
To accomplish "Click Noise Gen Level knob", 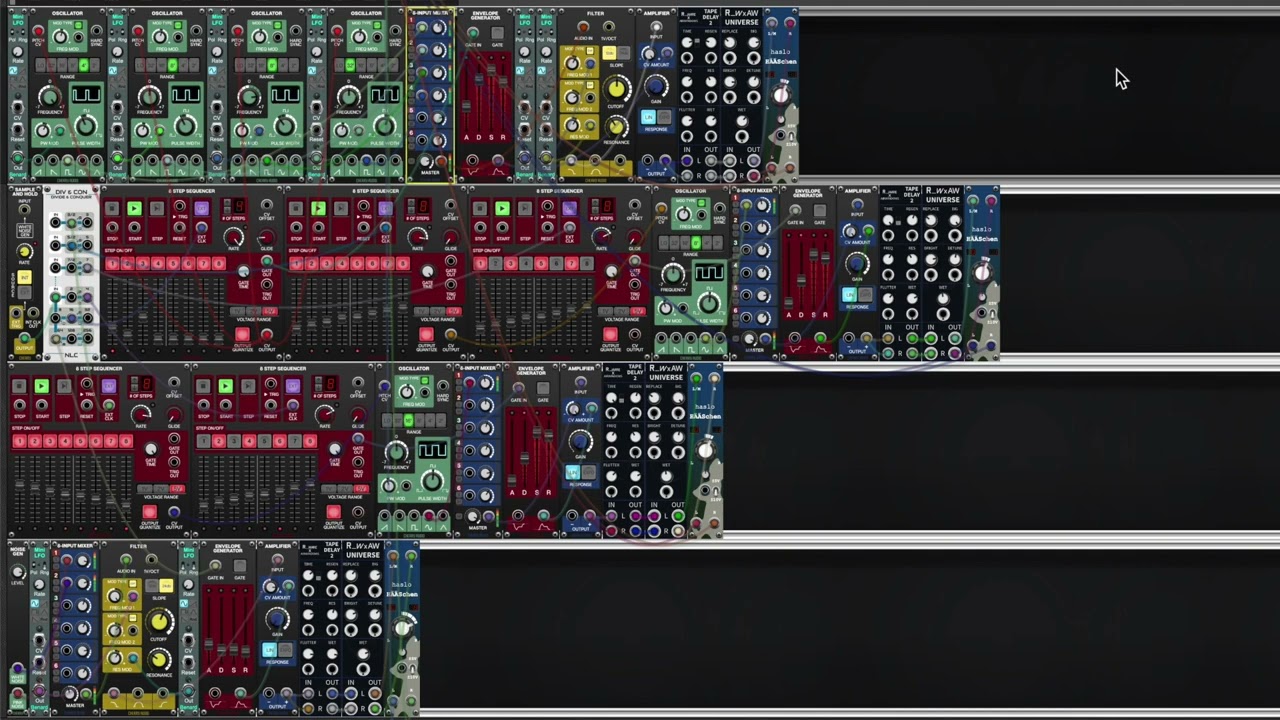I will point(17,573).
